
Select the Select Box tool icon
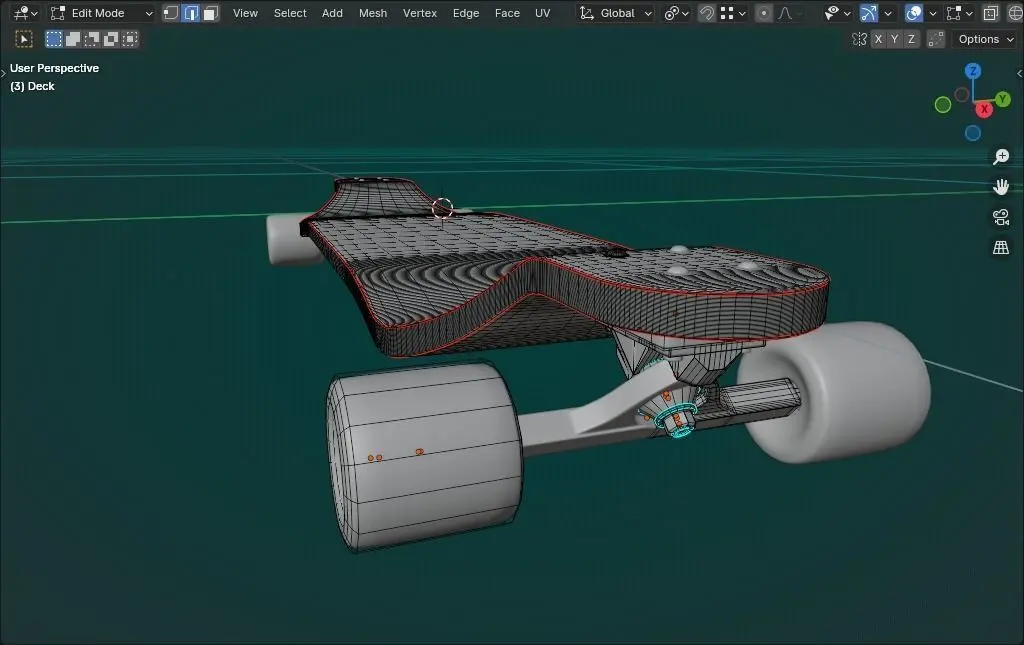(x=24, y=39)
